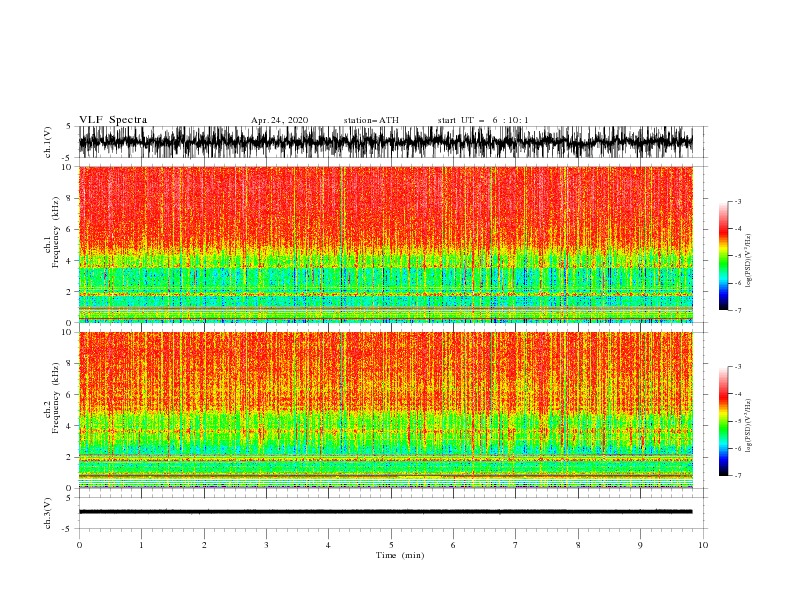Click the color scale bar beside ch.2 spectrogram
Image resolution: width=792 pixels, height=612 pixels.
pos(723,421)
